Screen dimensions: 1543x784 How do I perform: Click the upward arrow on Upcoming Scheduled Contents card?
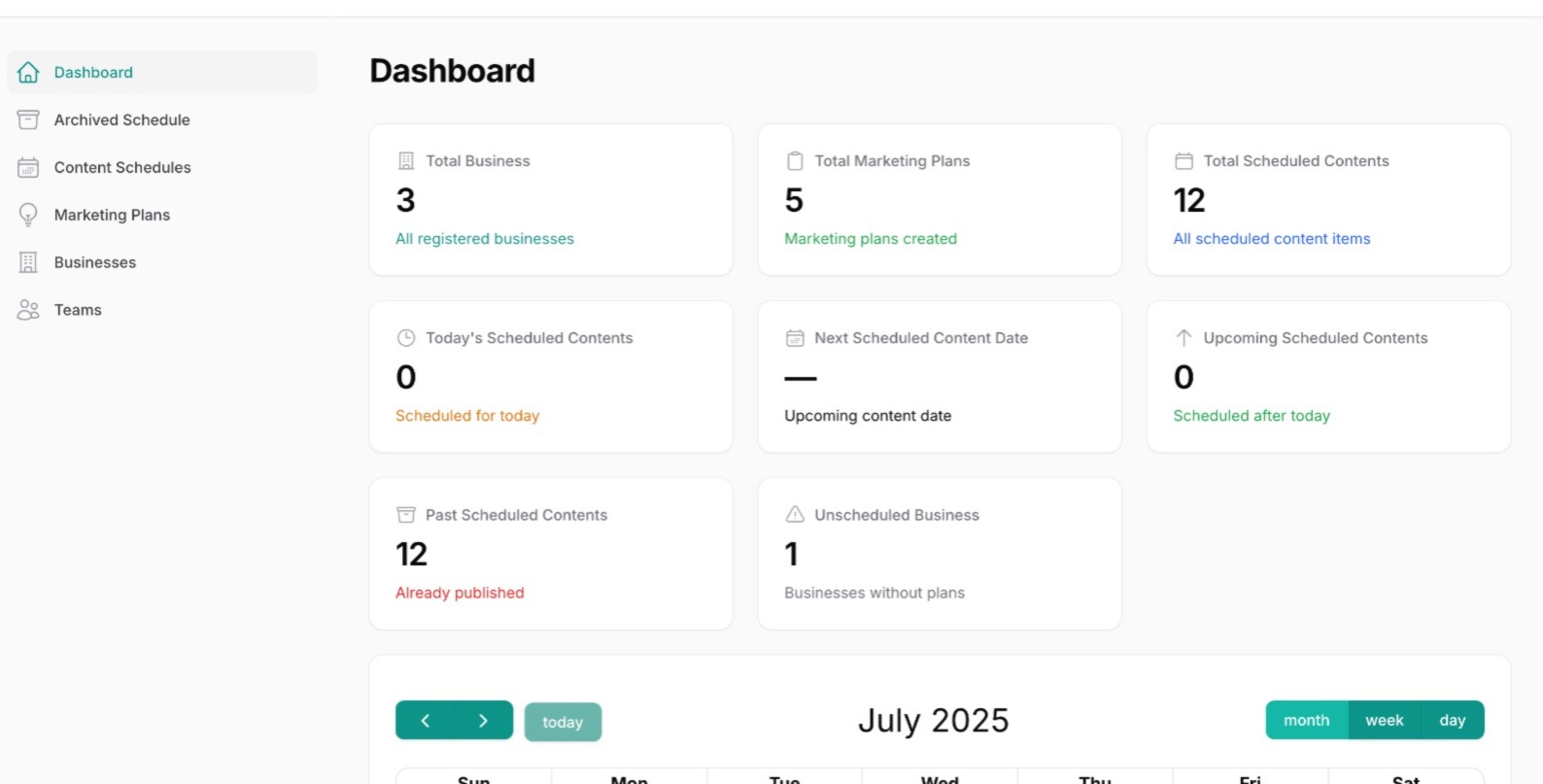click(1183, 337)
